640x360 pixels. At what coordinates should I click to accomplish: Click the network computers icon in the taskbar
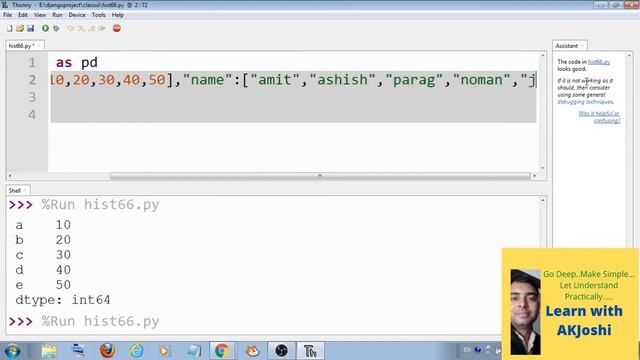(78, 351)
